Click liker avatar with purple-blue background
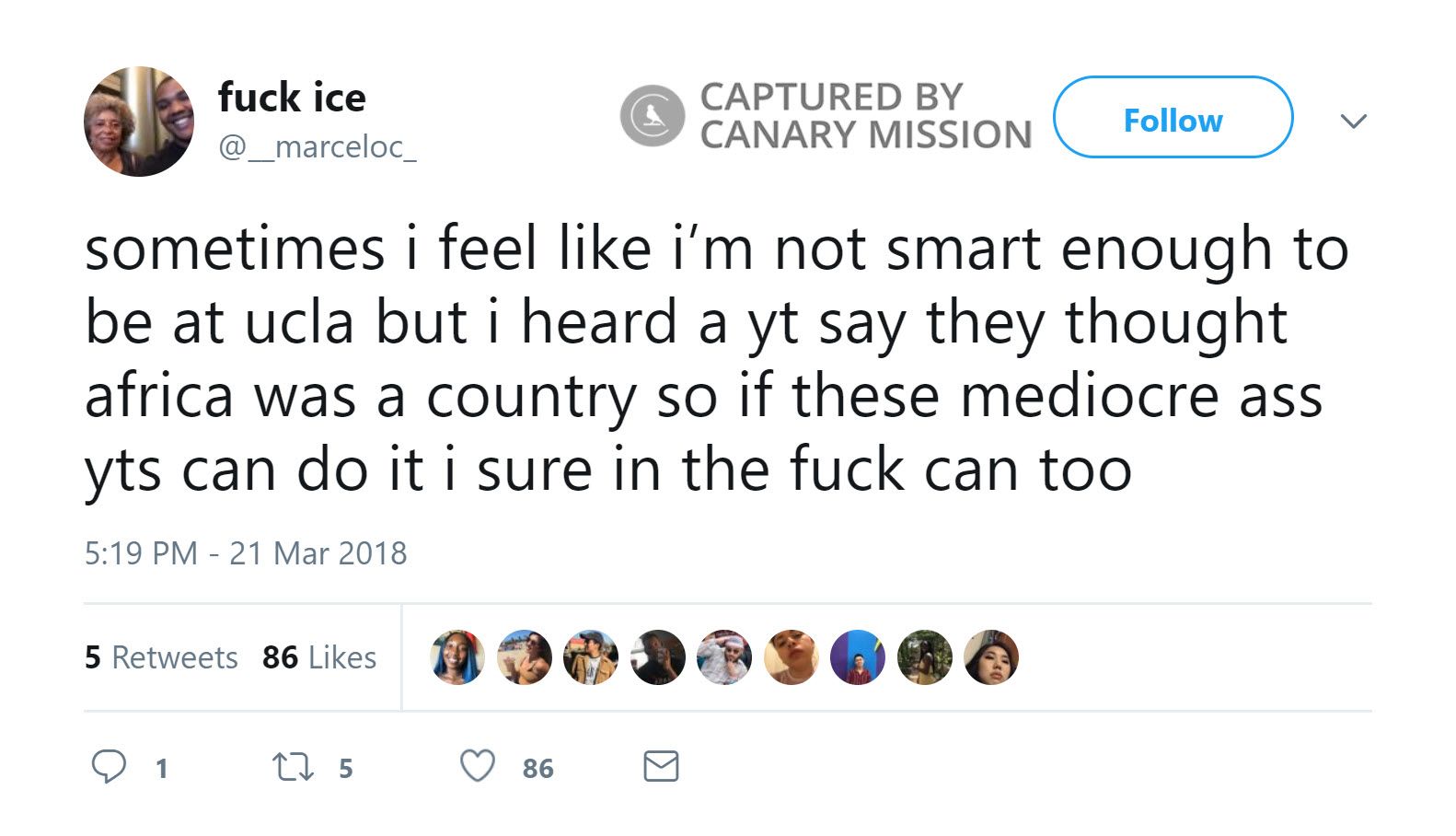Image resolution: width=1456 pixels, height=836 pixels. [857, 657]
